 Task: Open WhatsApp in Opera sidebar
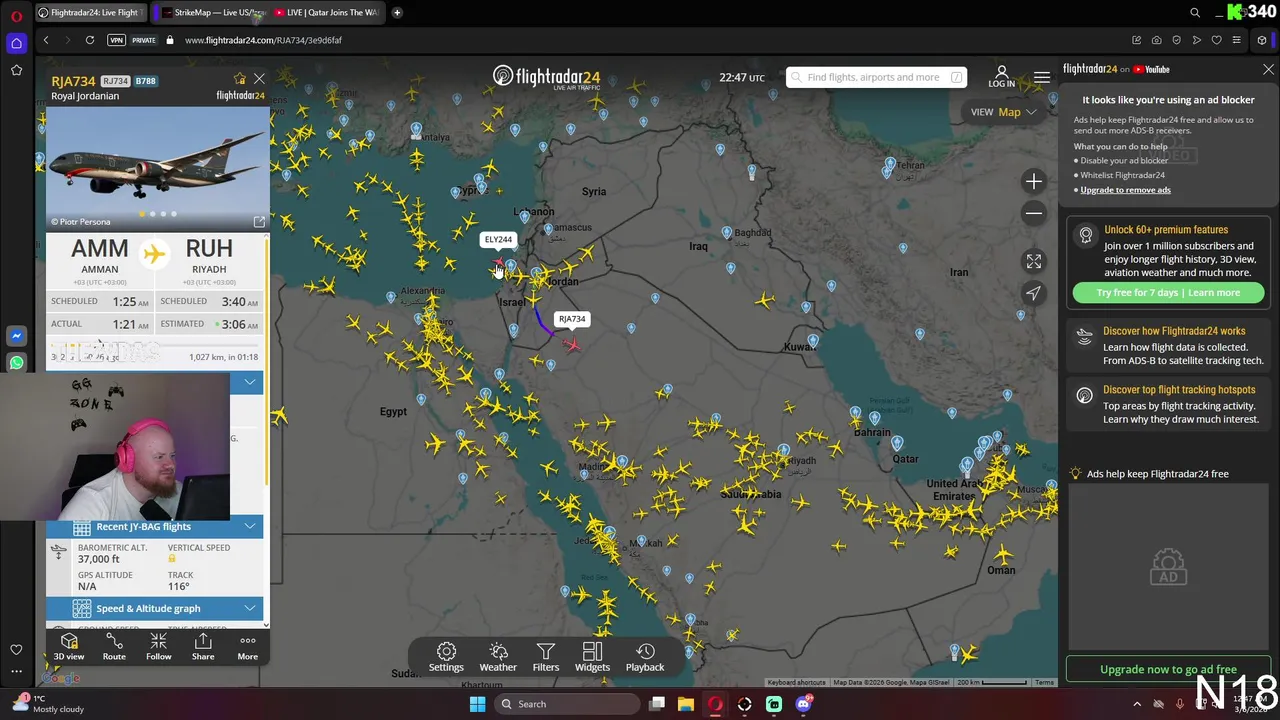16,363
